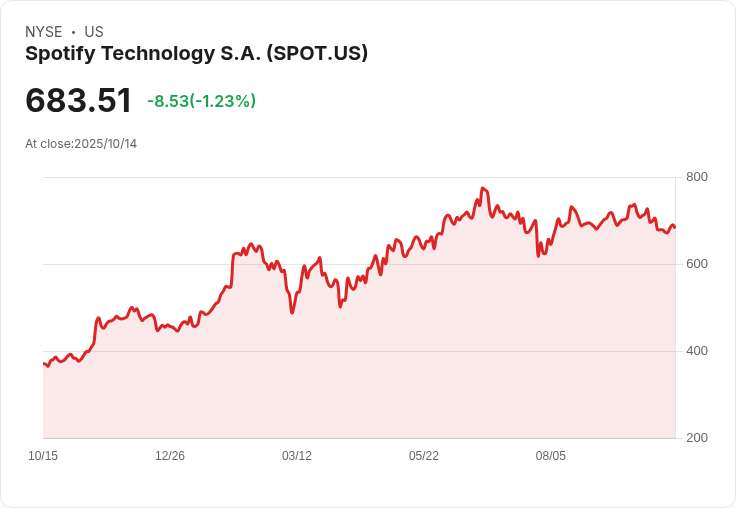Click the NYSE exchange label
This screenshot has width=736, height=508.
[44, 32]
